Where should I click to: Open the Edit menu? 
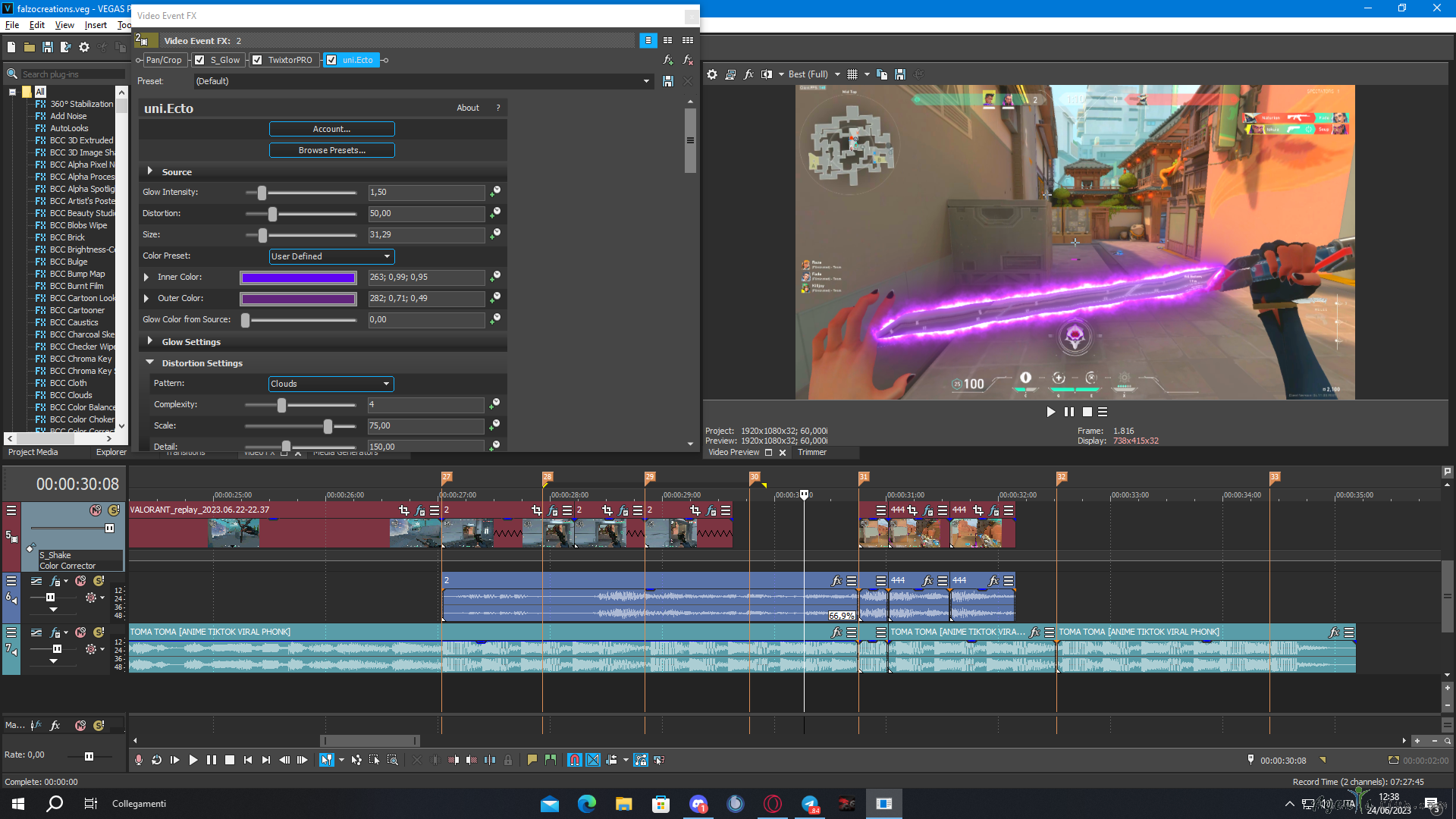point(37,25)
